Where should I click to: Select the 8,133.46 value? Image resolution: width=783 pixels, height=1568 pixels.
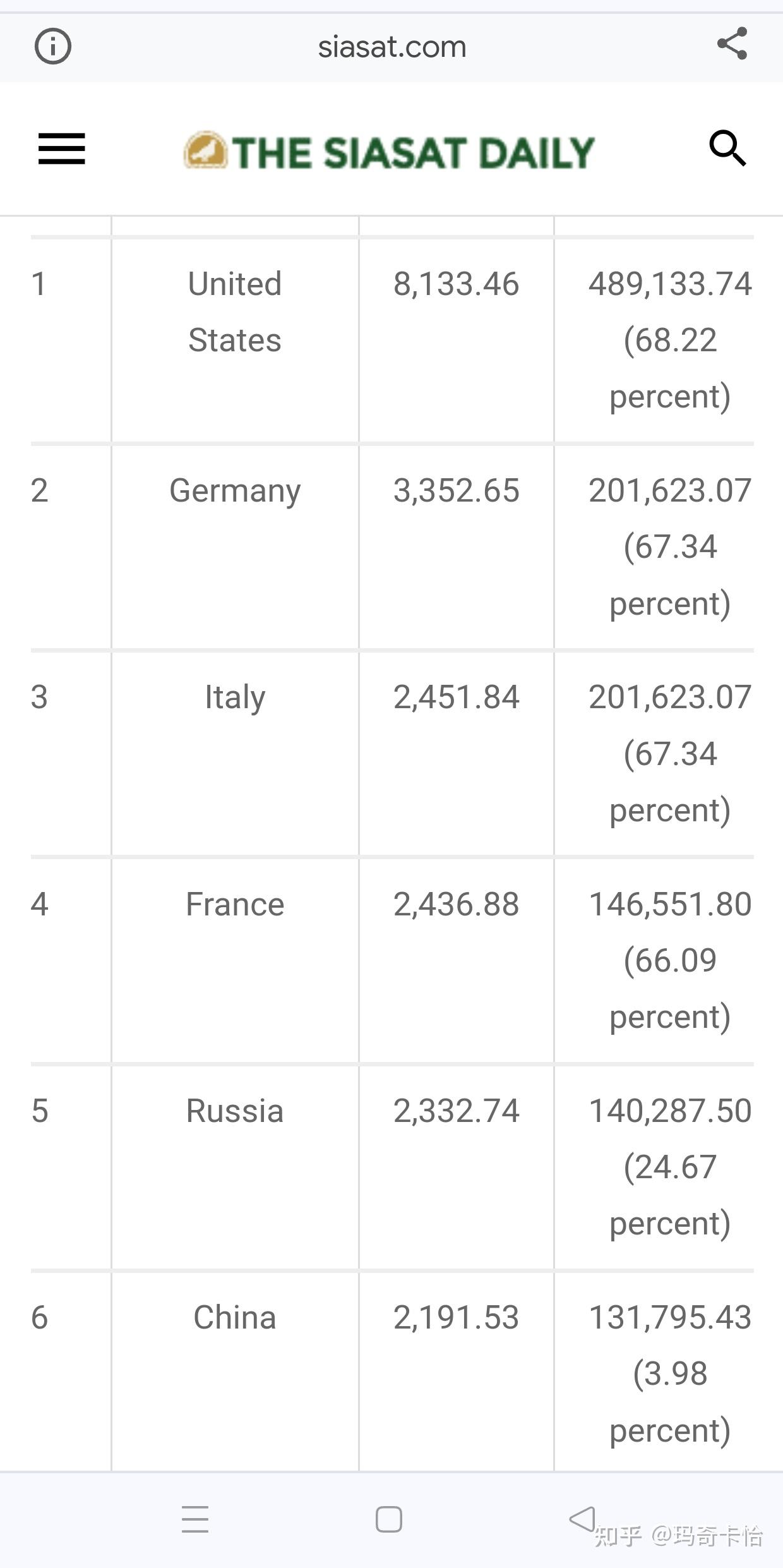pos(456,284)
